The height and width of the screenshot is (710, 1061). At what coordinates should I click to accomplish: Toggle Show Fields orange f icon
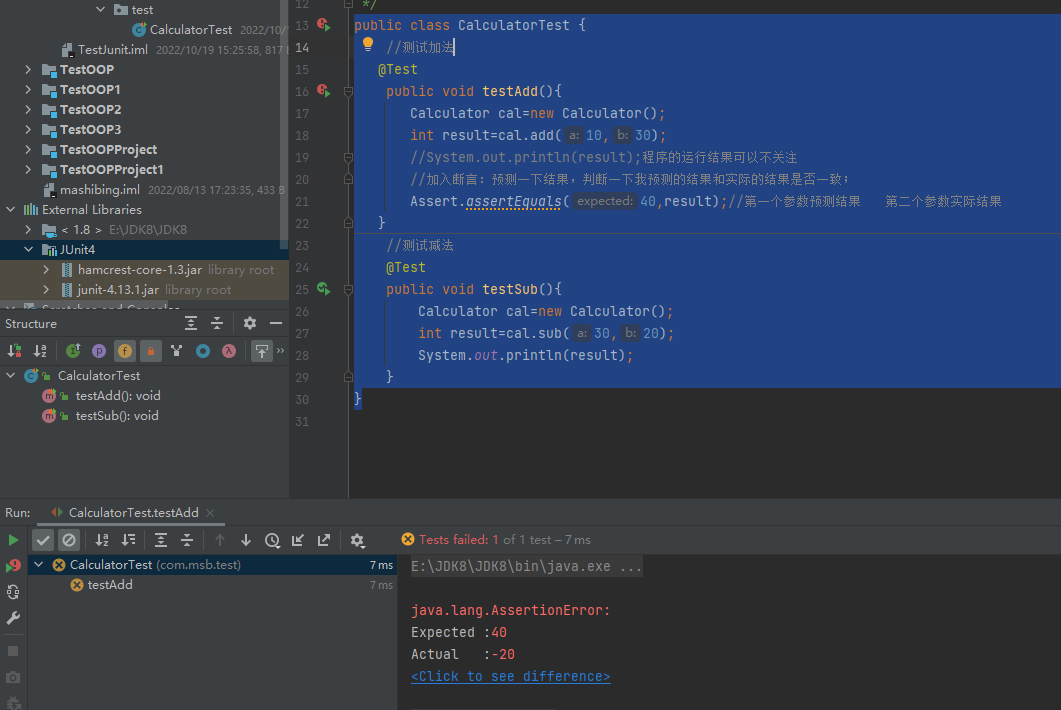125,351
